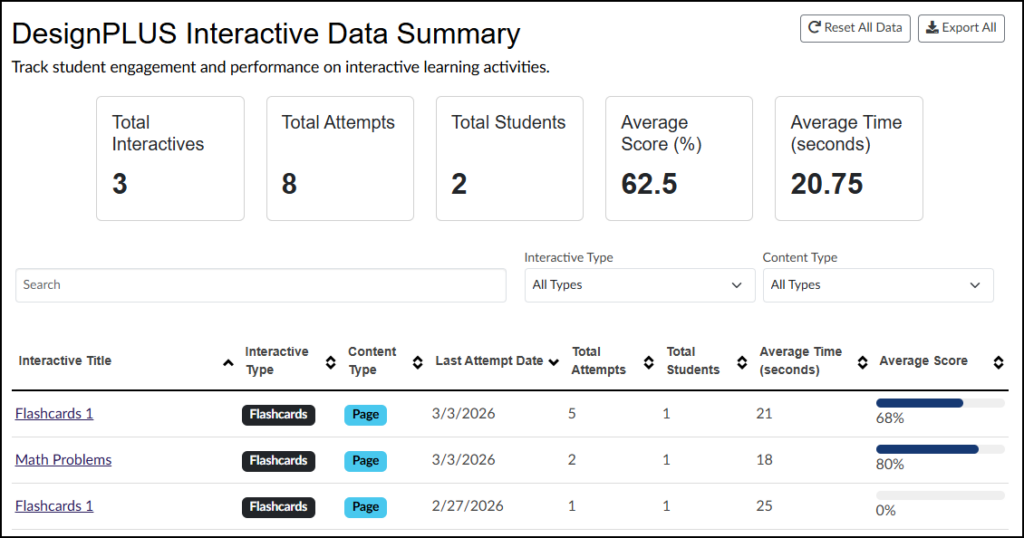Click average time value 25
The height and width of the screenshot is (538, 1024).
click(x=764, y=506)
